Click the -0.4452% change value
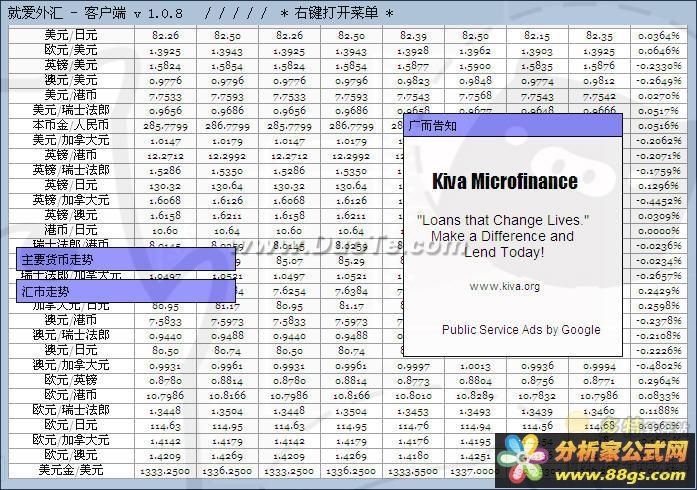697x490 pixels. pyautogui.click(x=659, y=201)
